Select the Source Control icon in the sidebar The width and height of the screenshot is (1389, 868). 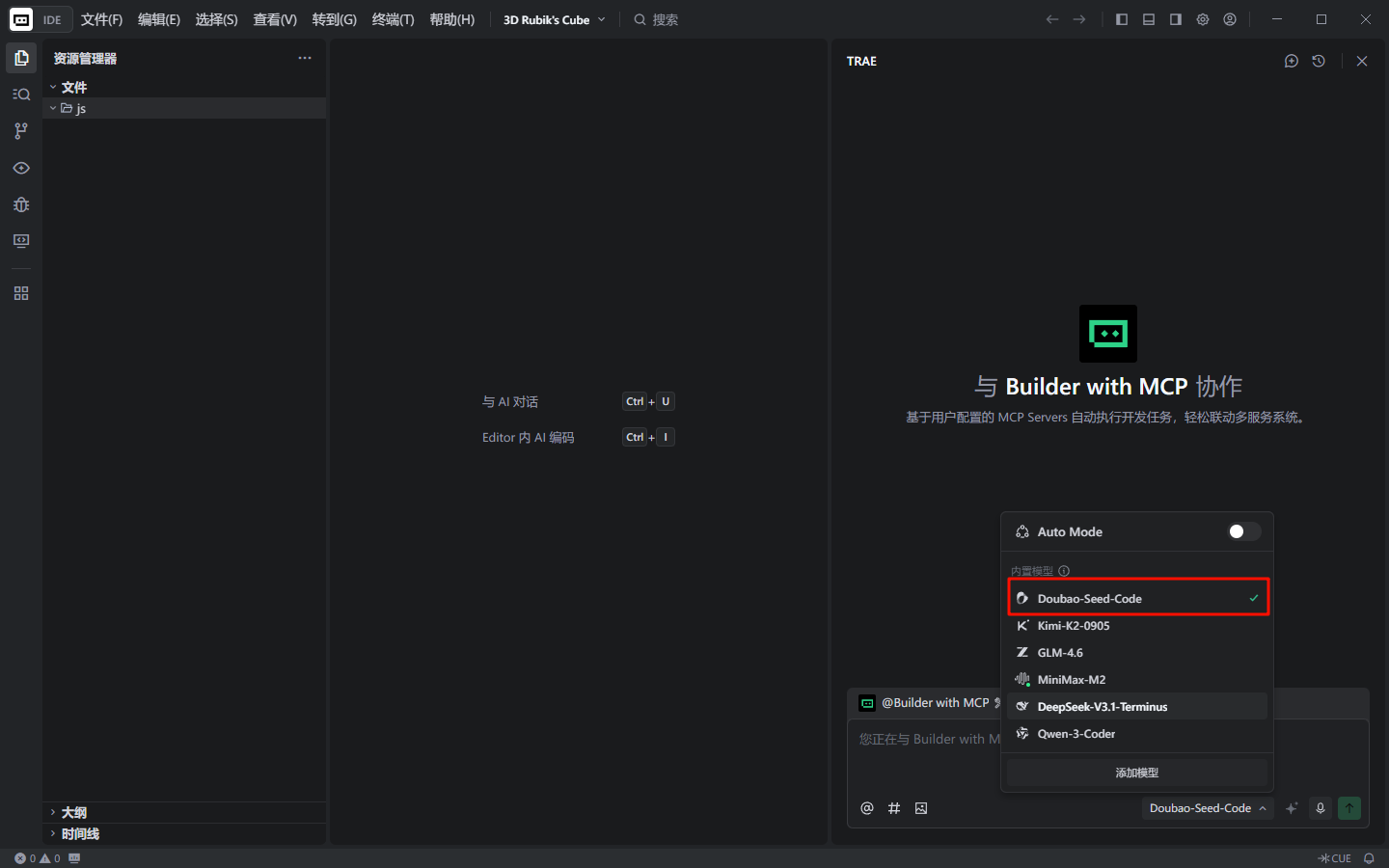(21, 131)
